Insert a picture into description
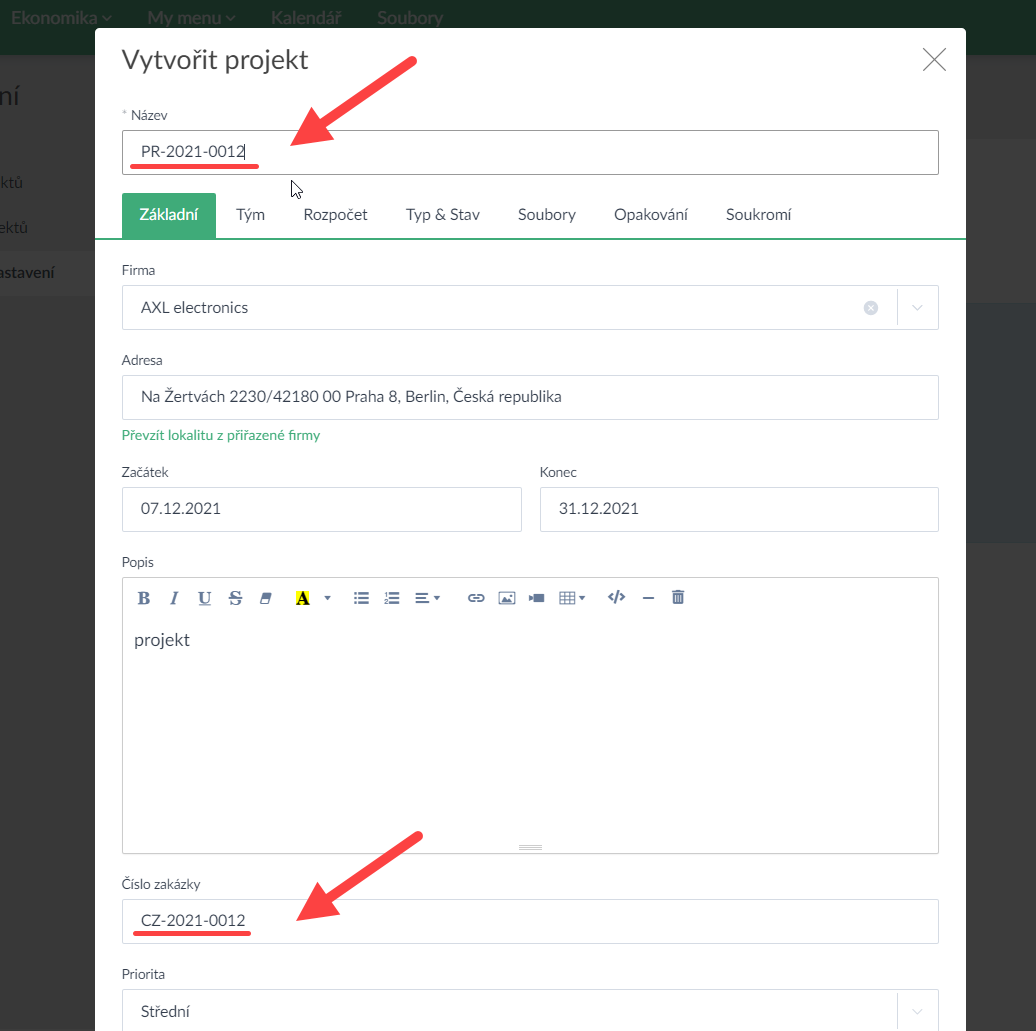 coord(507,598)
